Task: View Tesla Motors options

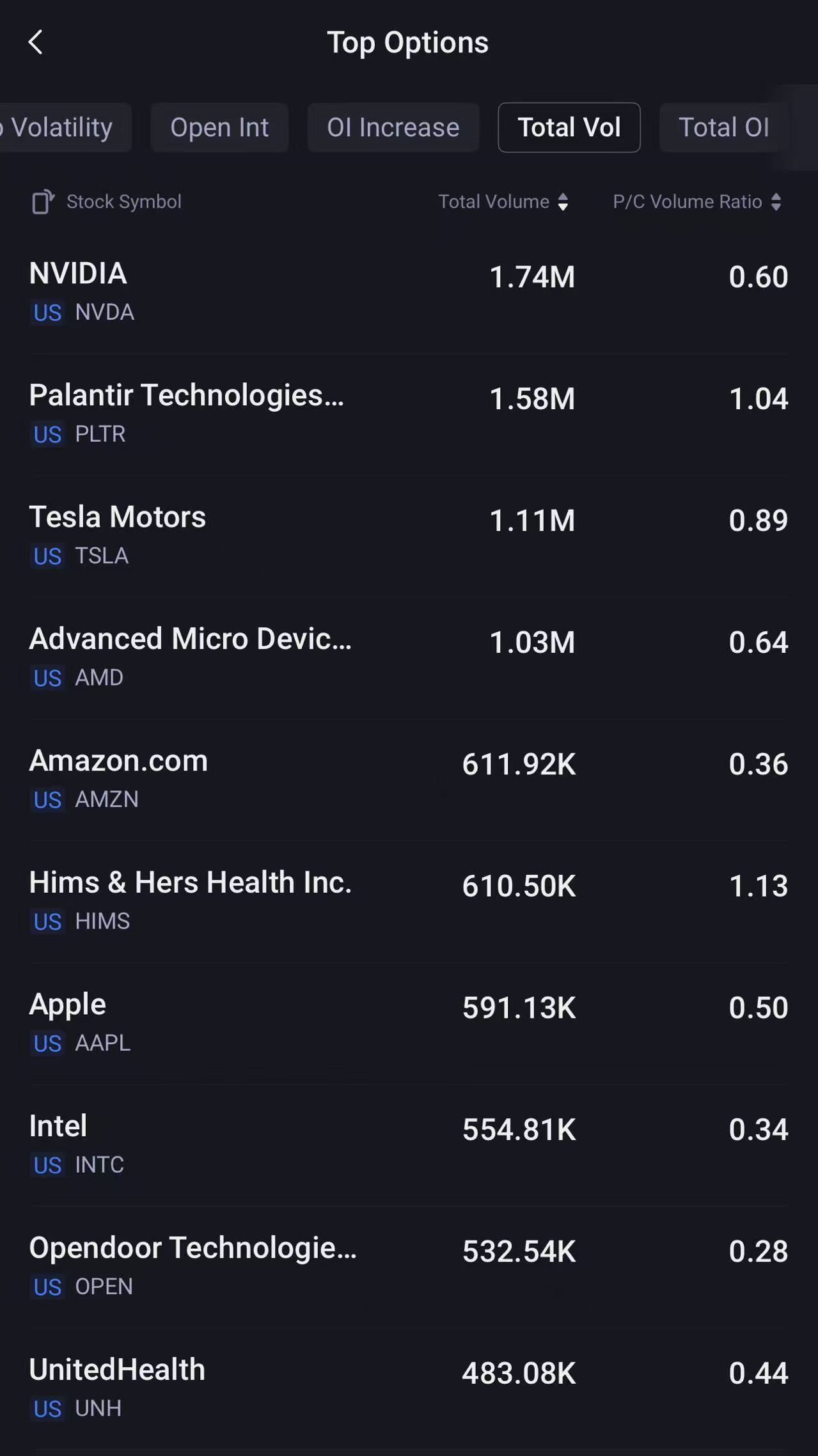Action: pos(408,535)
